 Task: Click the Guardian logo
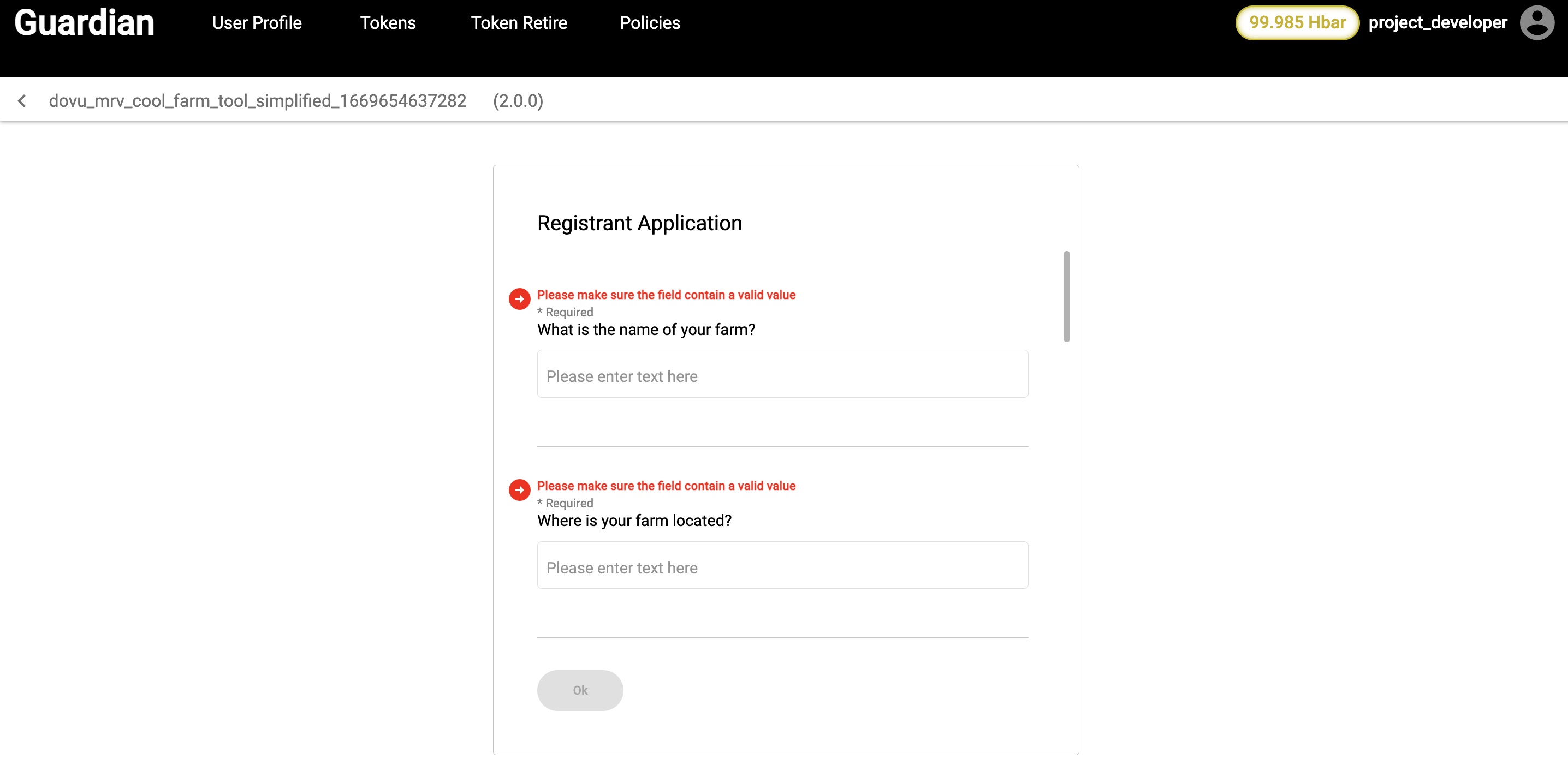tap(84, 23)
